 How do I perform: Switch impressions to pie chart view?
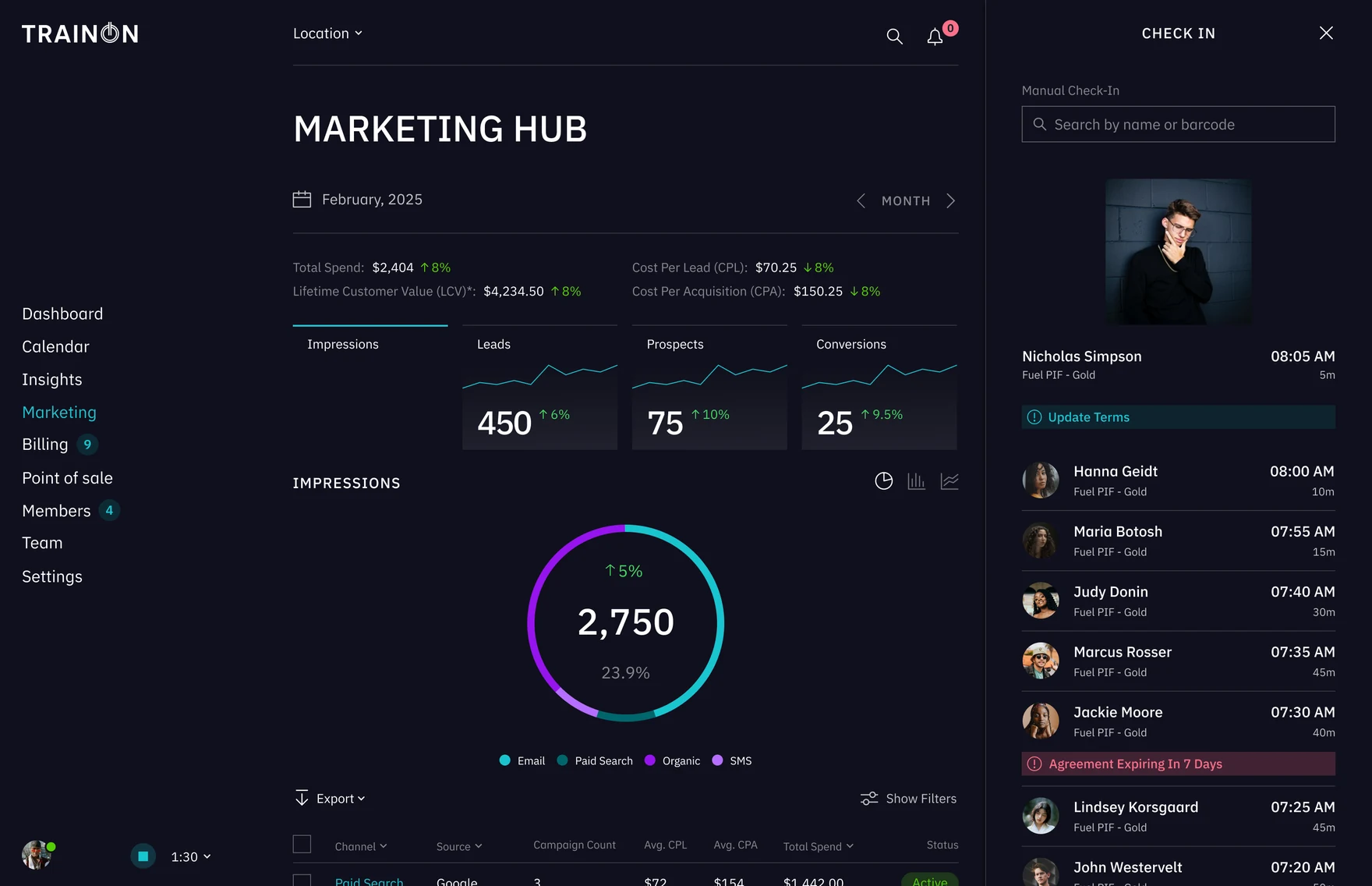[883, 481]
